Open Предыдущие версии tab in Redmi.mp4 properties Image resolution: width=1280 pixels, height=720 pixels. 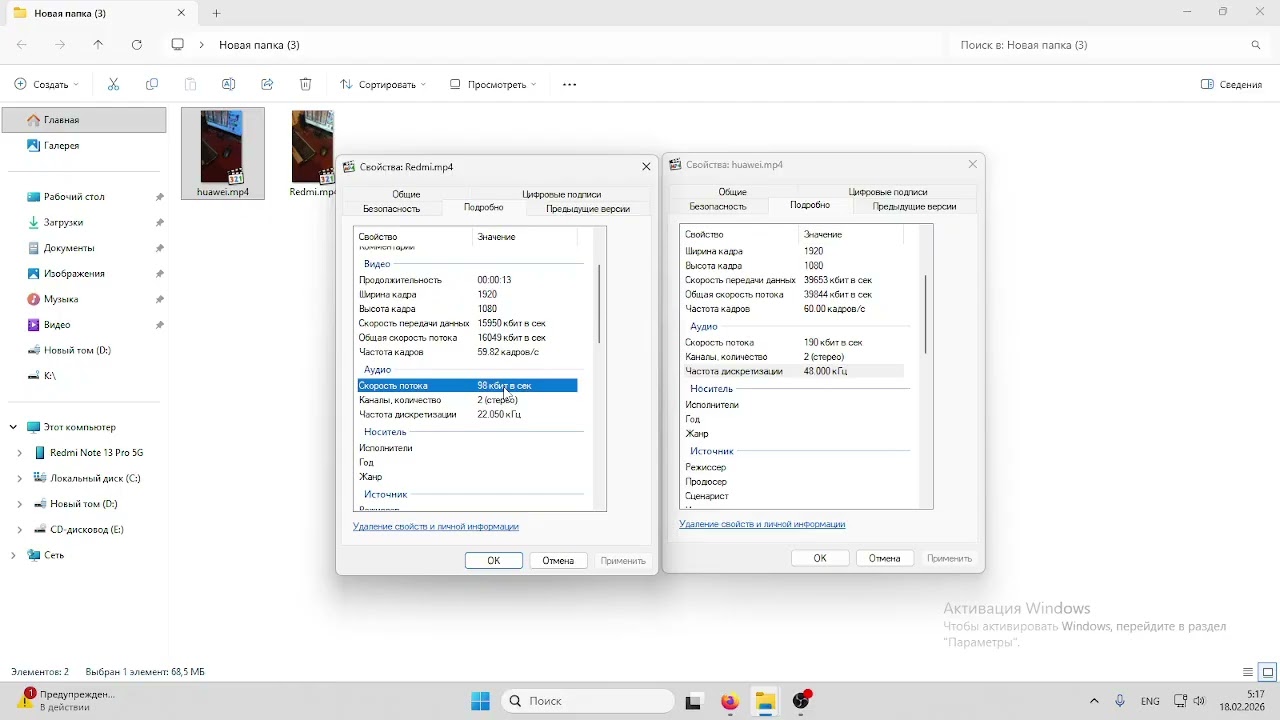[x=588, y=209]
